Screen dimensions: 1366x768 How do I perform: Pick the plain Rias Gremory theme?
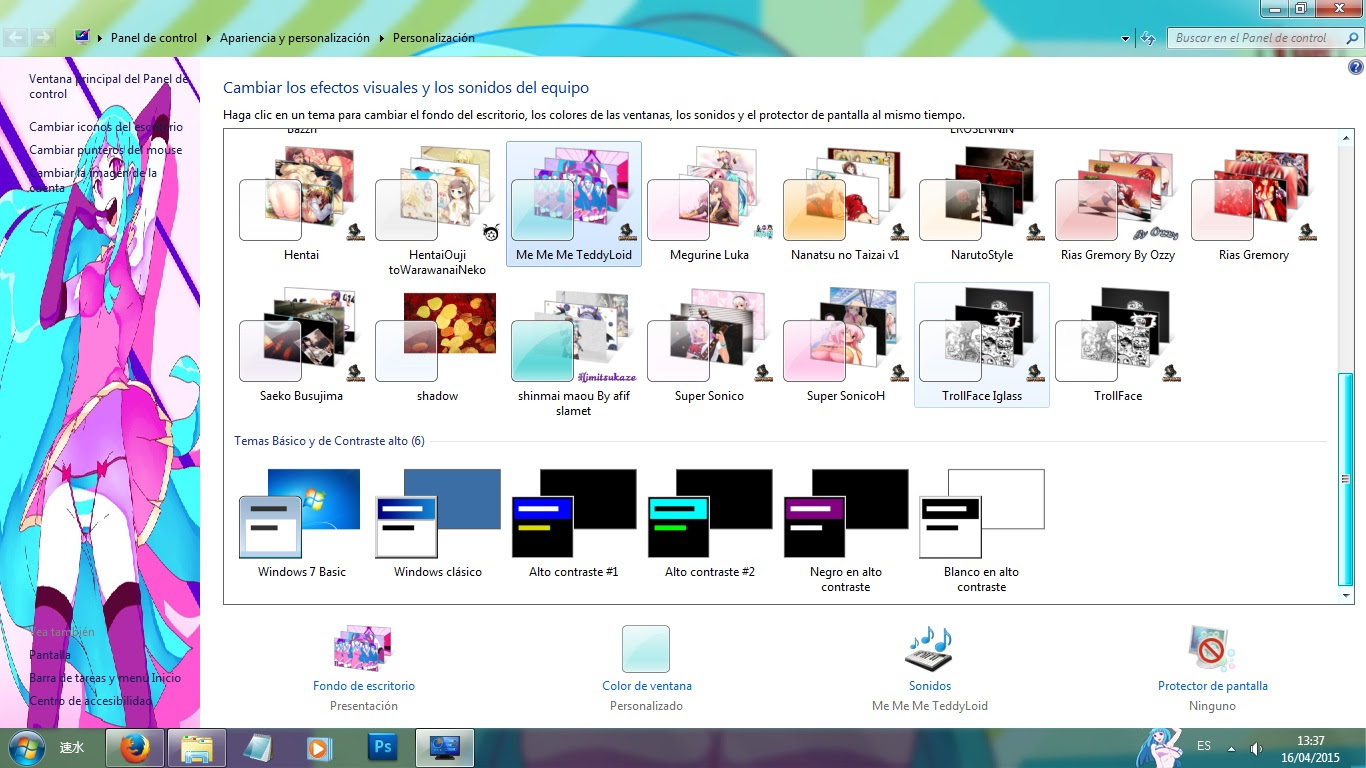(1254, 204)
